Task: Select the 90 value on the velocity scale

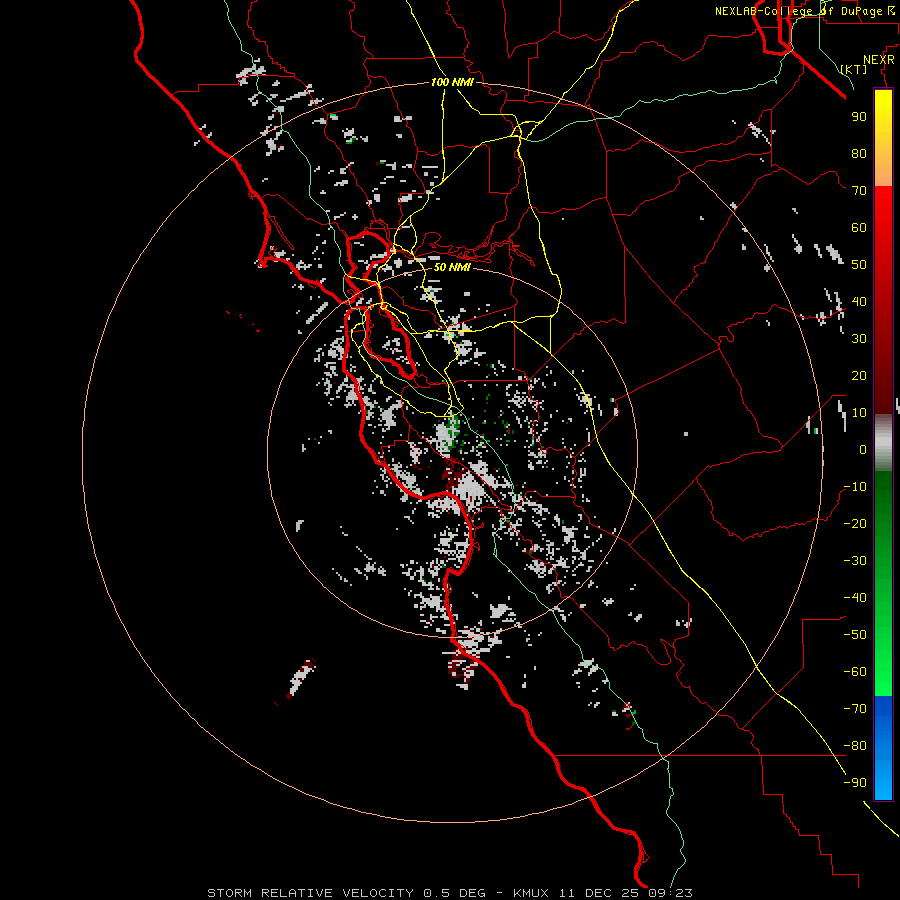Action: [859, 117]
